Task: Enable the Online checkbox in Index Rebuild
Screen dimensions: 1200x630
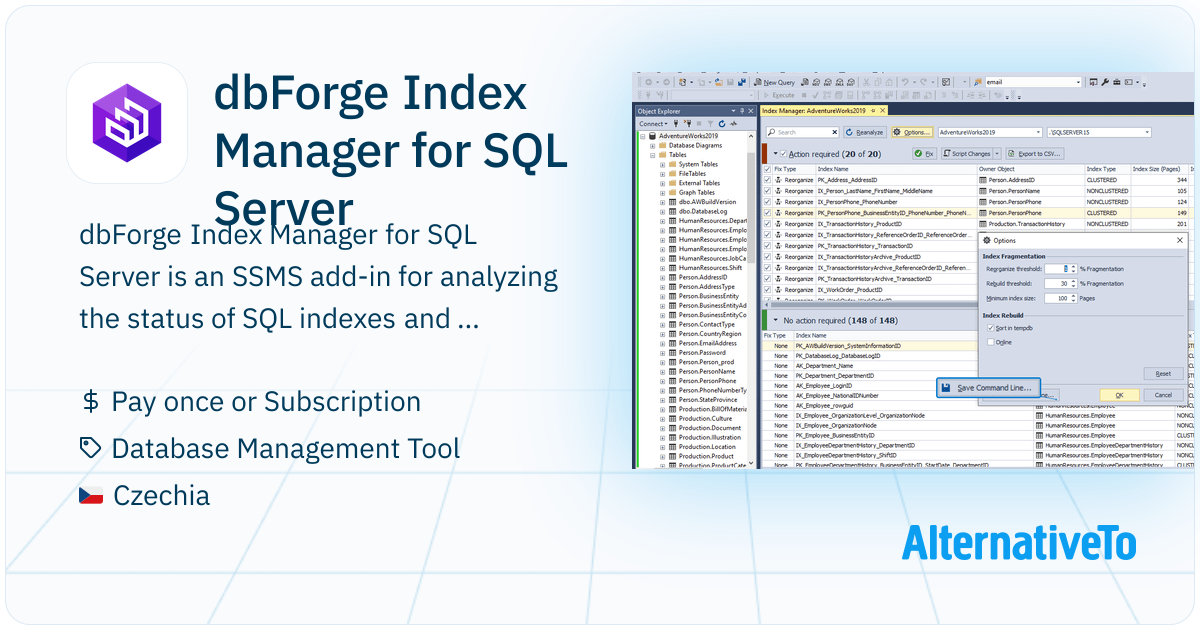Action: [990, 342]
